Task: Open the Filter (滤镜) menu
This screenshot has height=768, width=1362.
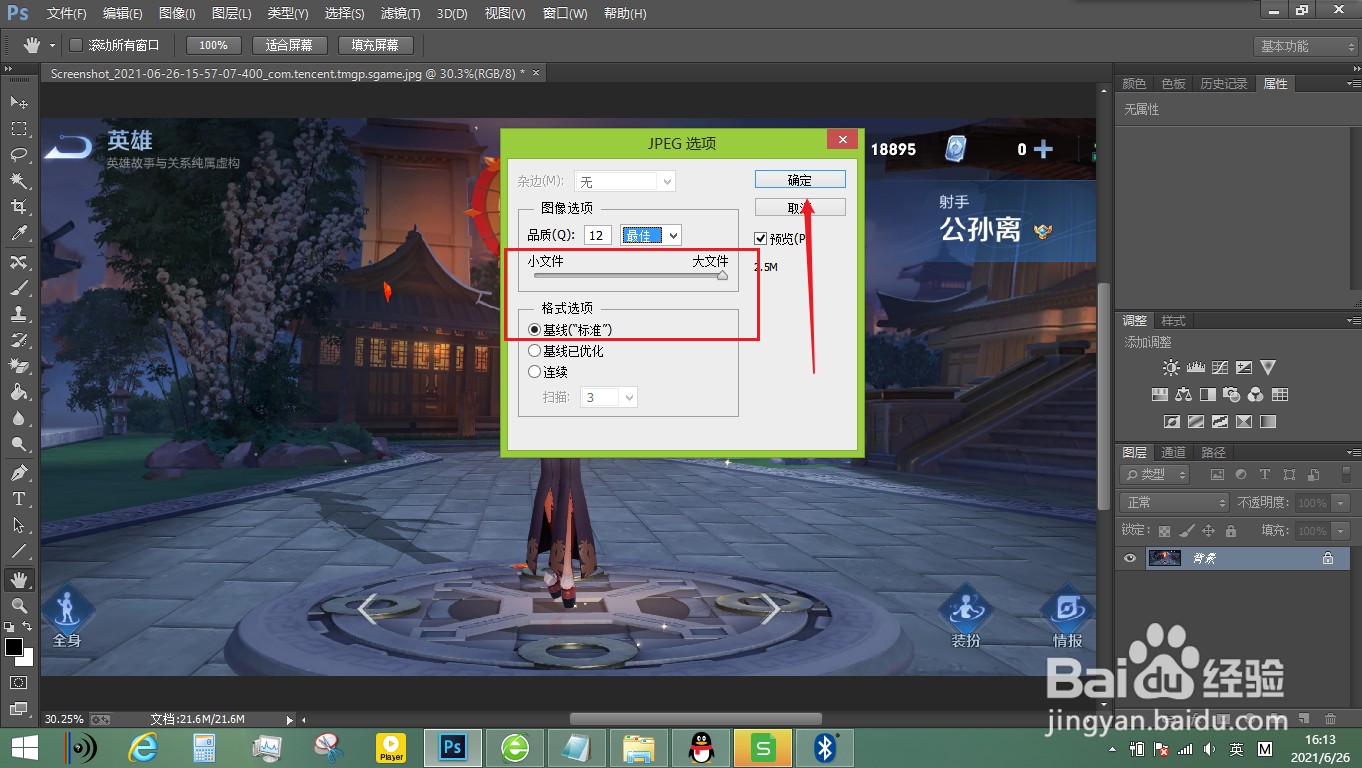Action: [401, 14]
